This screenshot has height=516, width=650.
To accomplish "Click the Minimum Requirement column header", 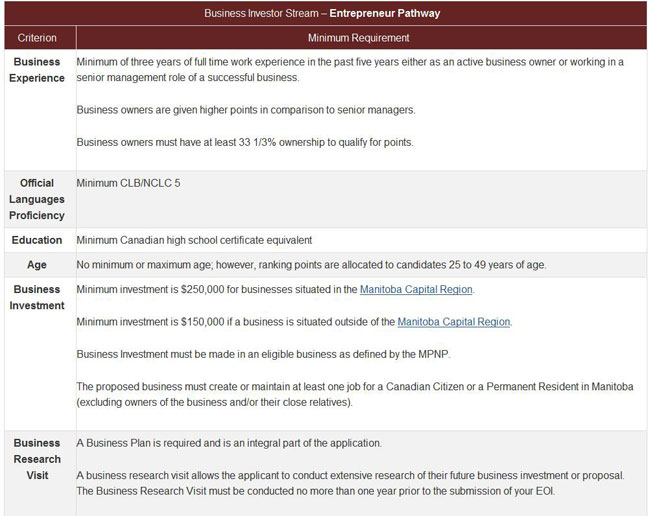I will click(358, 38).
